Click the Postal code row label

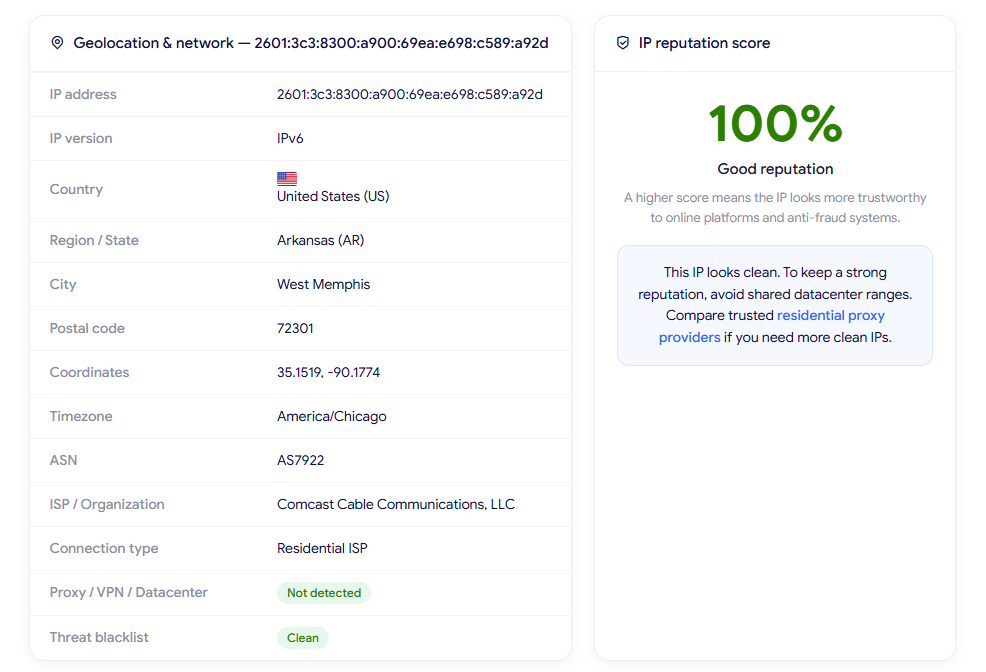(87, 328)
